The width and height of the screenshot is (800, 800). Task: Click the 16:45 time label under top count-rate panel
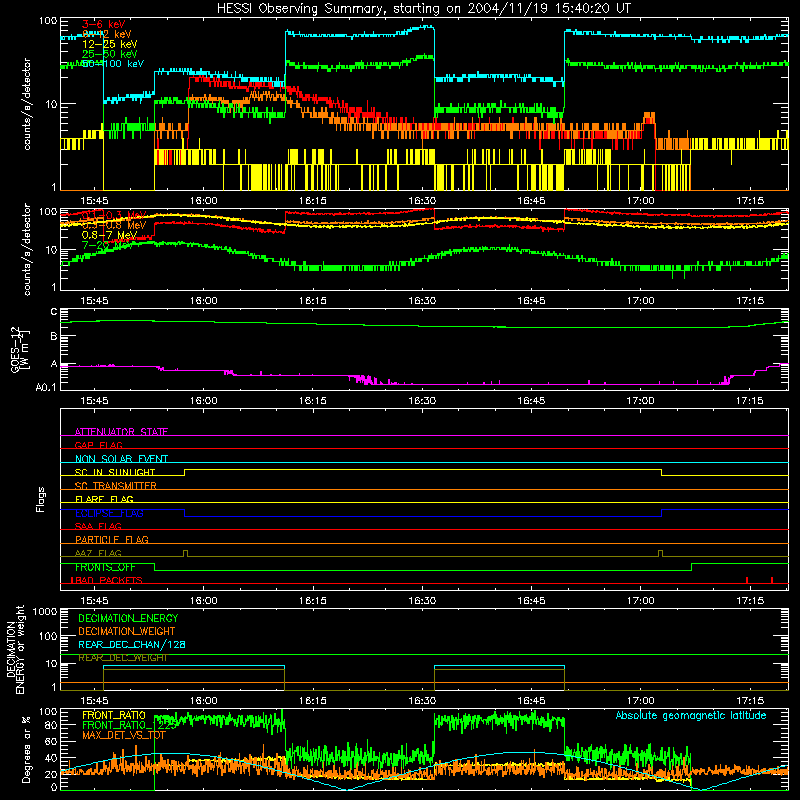pos(531,201)
